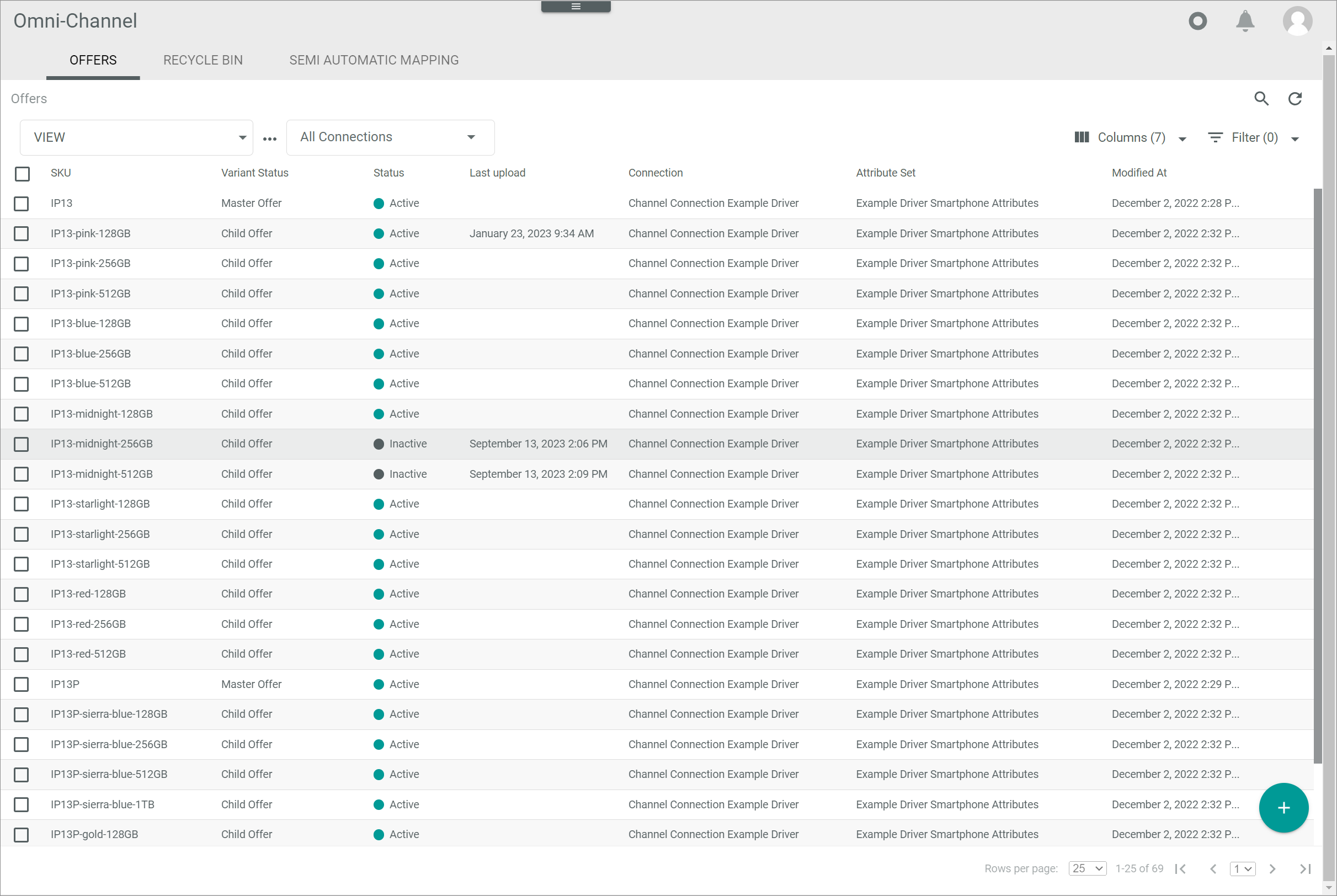Expand the Columns (7) dropdown arrow
This screenshot has width=1337, height=896.
pos(1182,139)
